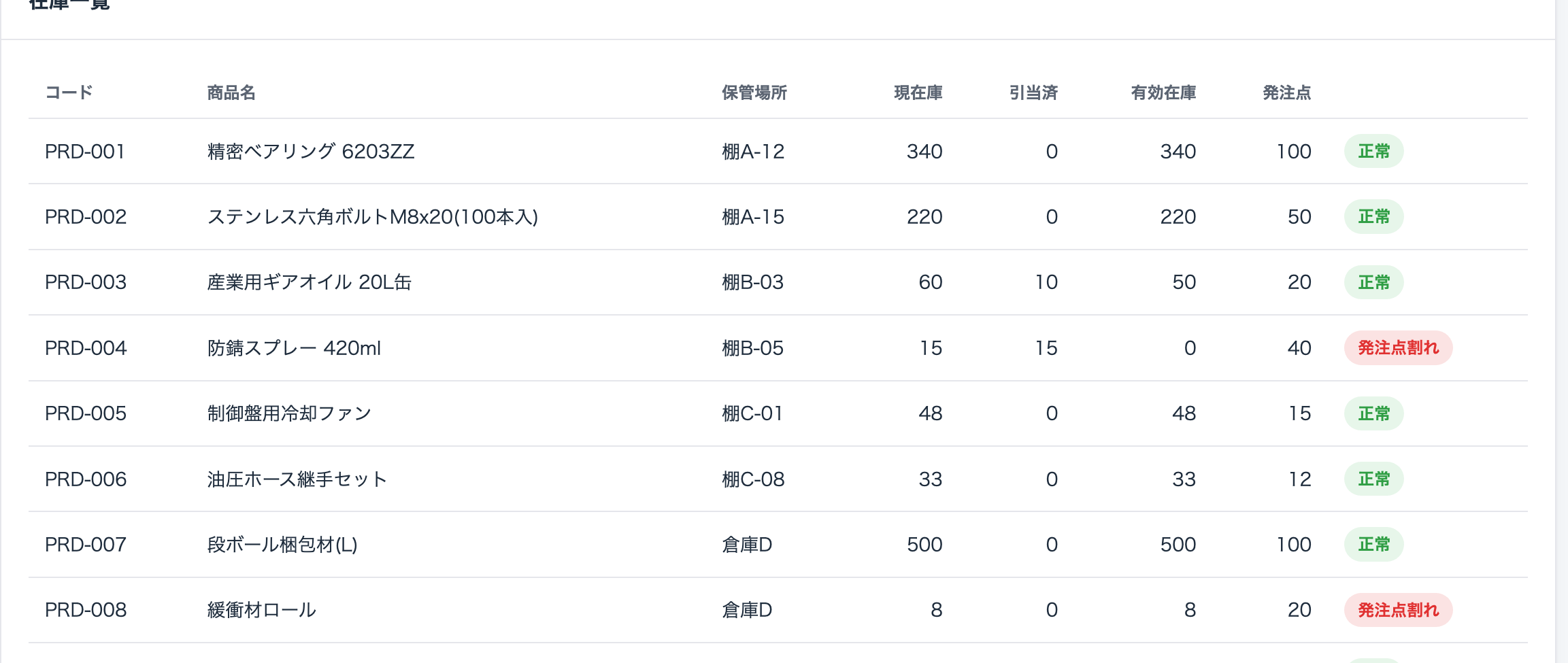Click 正常 badge for 段ボール梱包材(L)
The width and height of the screenshot is (1568, 663).
tap(1373, 545)
